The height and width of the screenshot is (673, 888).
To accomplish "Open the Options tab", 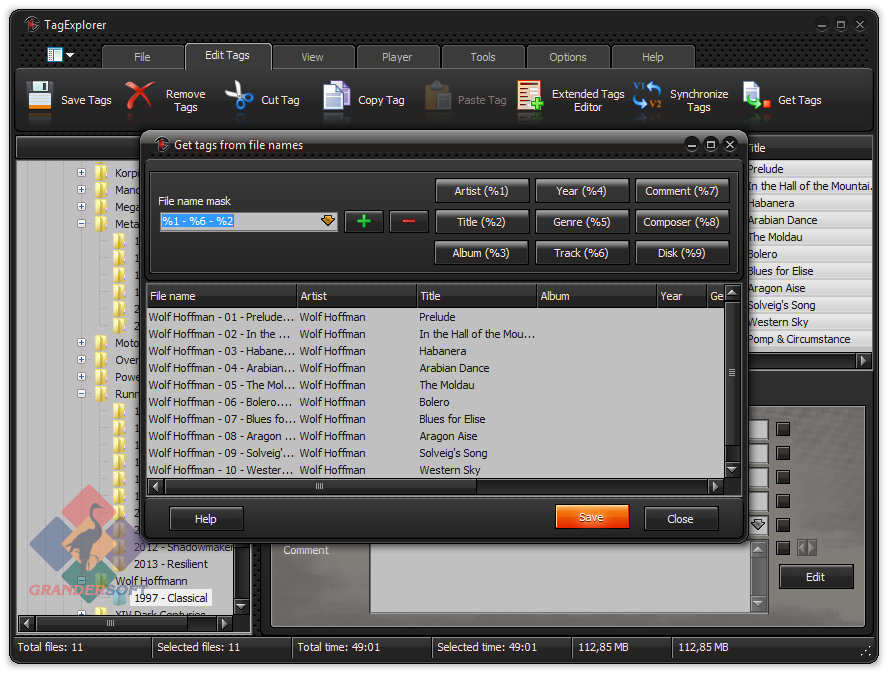I will coord(568,57).
